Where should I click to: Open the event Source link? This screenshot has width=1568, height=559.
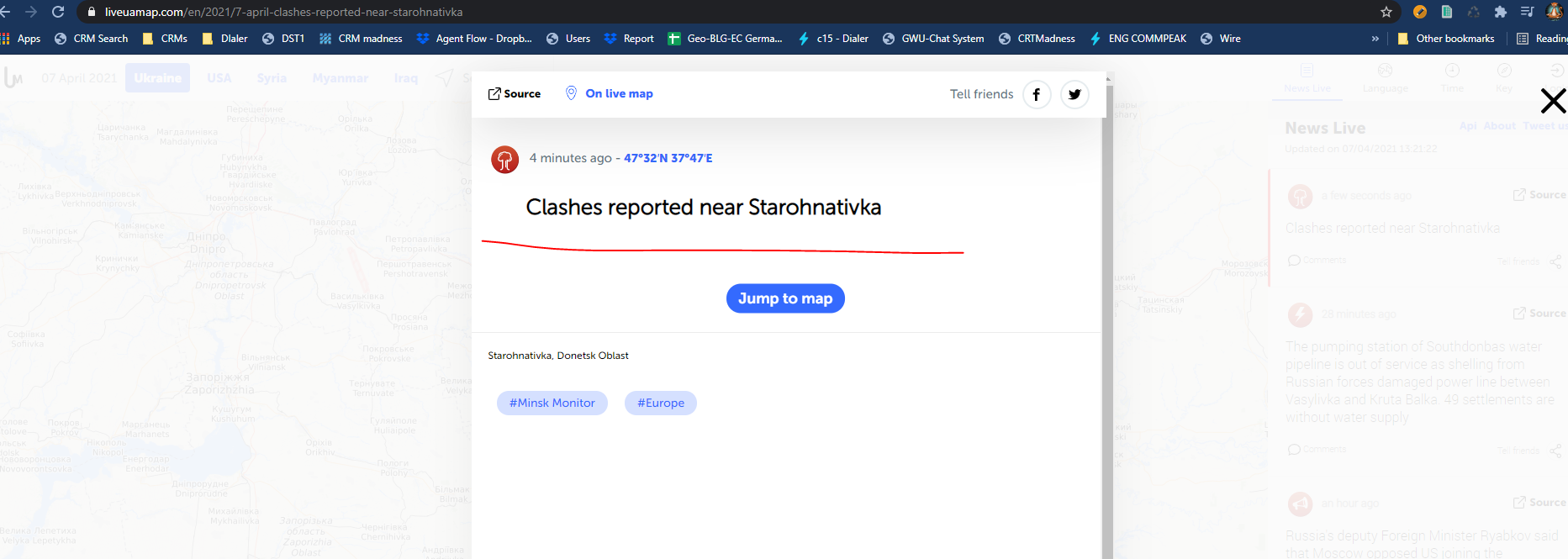click(x=515, y=93)
